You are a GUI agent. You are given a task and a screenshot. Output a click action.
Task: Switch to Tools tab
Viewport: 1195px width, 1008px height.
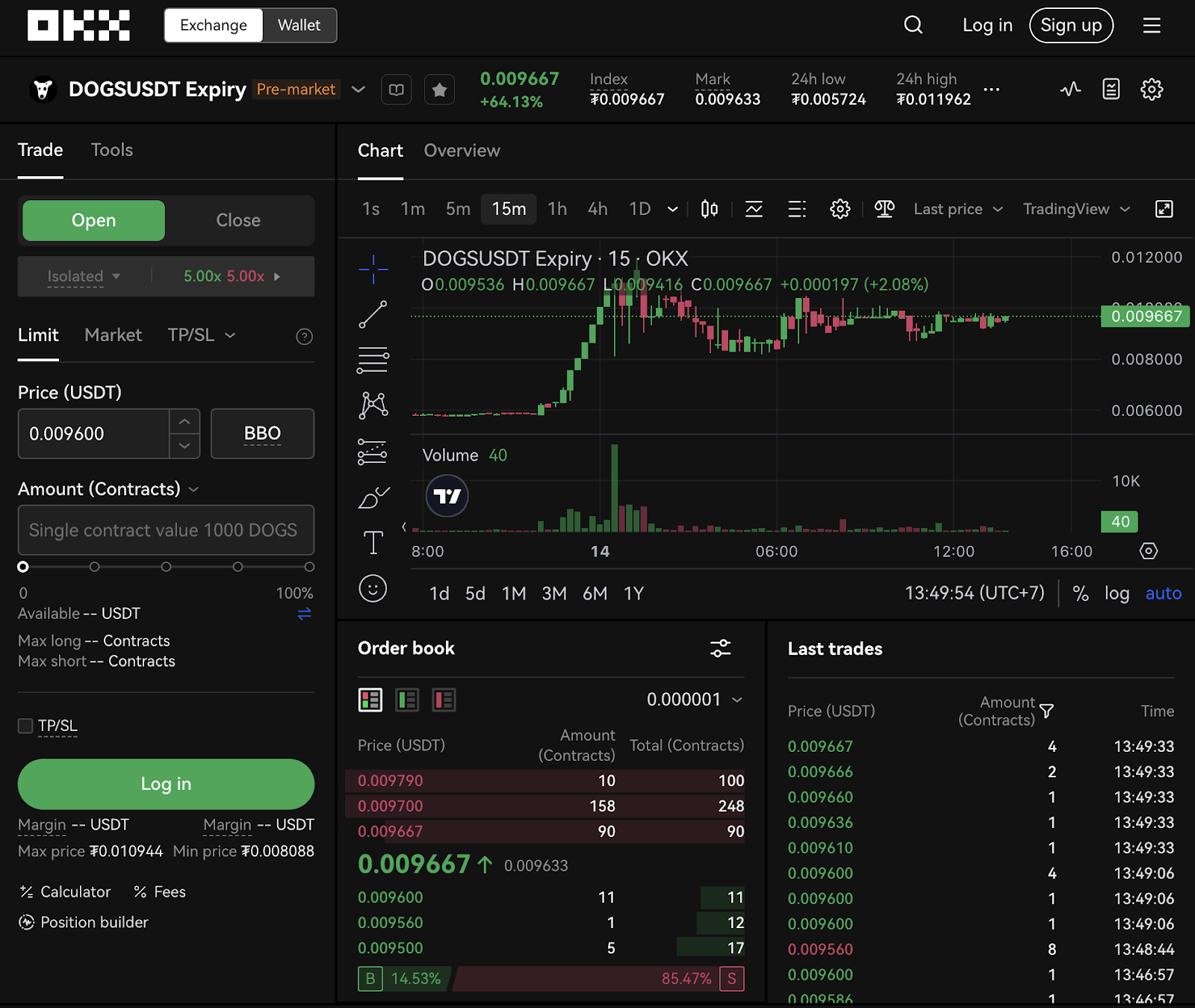click(x=112, y=150)
